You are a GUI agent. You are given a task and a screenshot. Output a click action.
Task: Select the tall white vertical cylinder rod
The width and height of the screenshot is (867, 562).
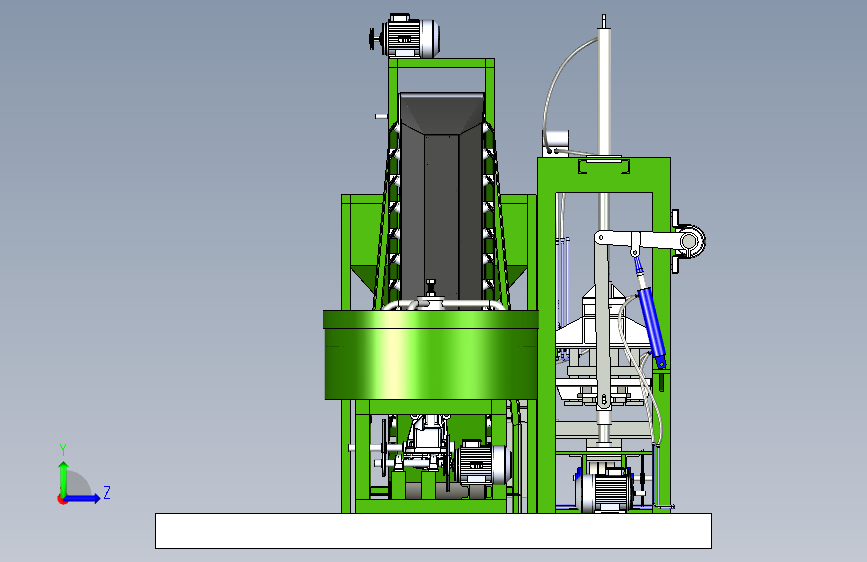tap(604, 94)
